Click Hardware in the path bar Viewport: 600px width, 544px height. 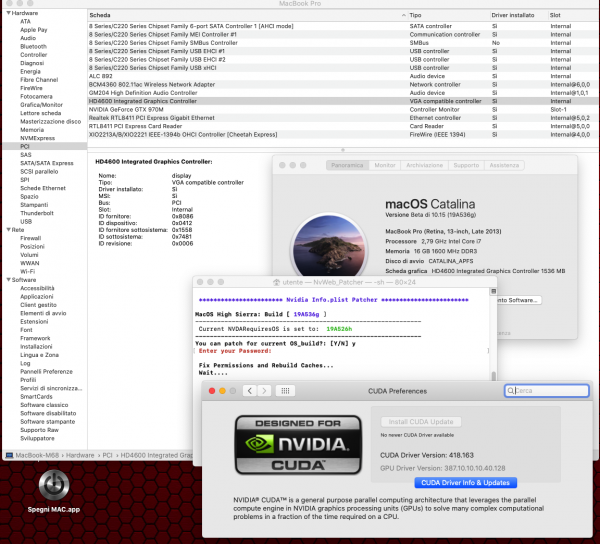[x=80, y=455]
